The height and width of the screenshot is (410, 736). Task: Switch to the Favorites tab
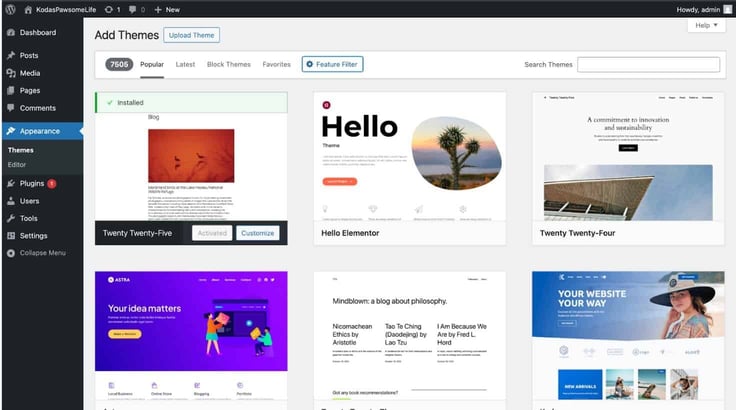point(276,64)
